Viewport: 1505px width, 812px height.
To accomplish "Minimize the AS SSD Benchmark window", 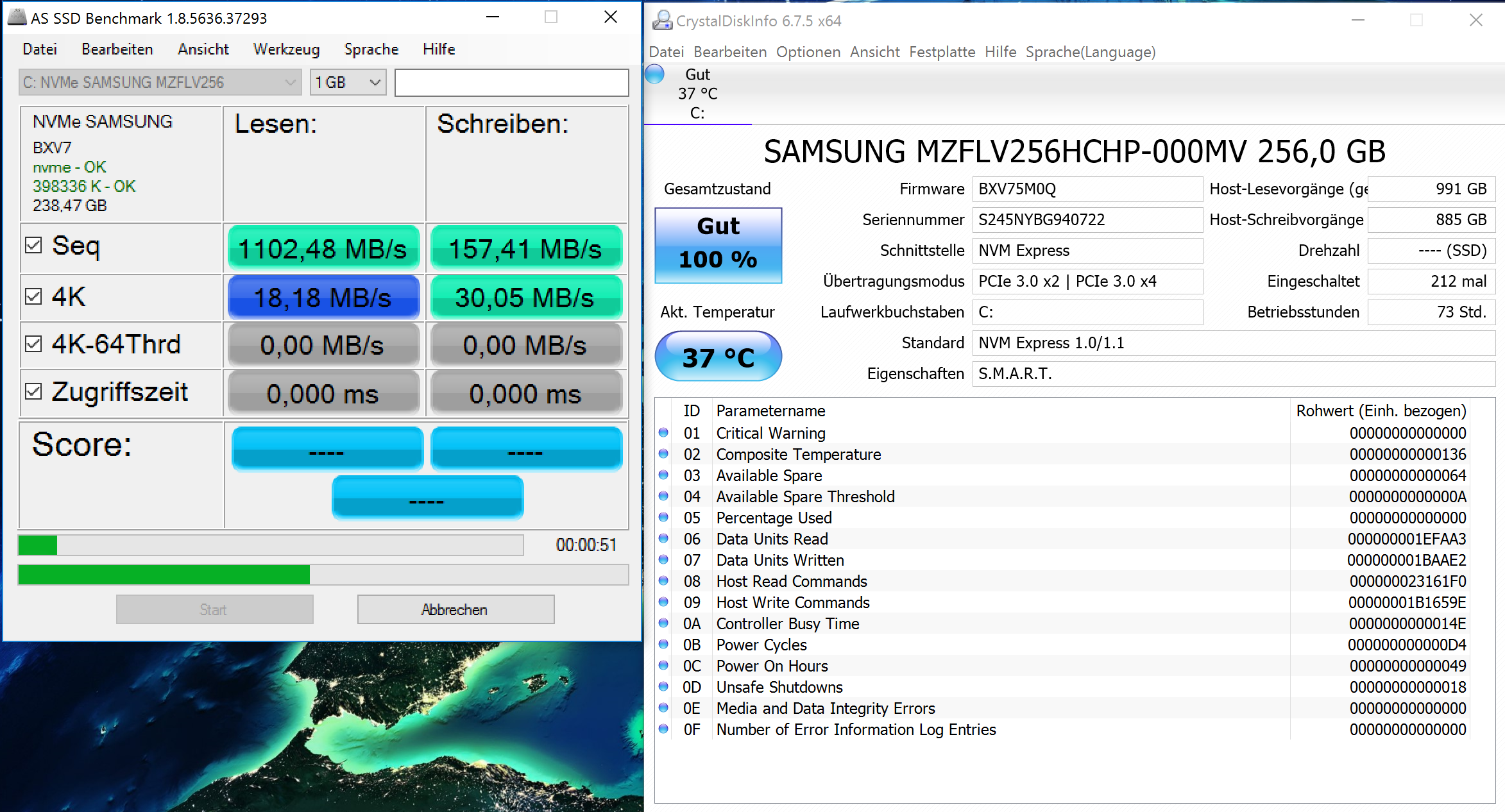I will point(493,17).
